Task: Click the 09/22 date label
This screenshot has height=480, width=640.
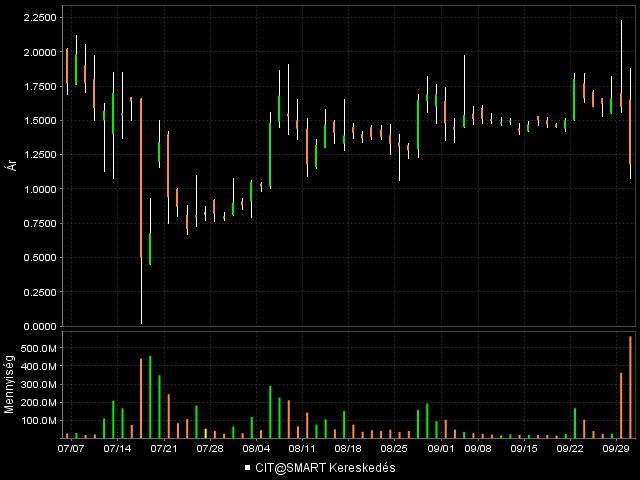Action: point(570,449)
